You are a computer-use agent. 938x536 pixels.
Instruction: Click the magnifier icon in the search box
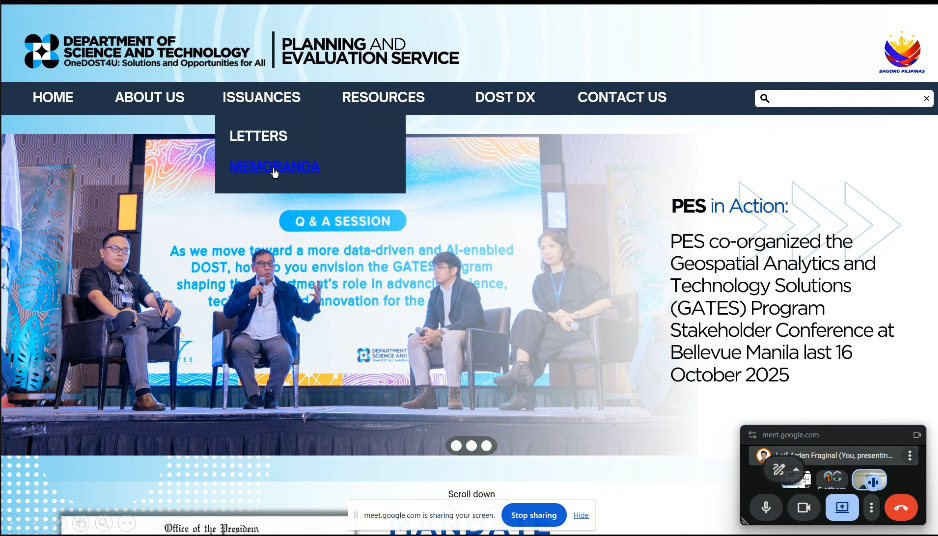765,98
